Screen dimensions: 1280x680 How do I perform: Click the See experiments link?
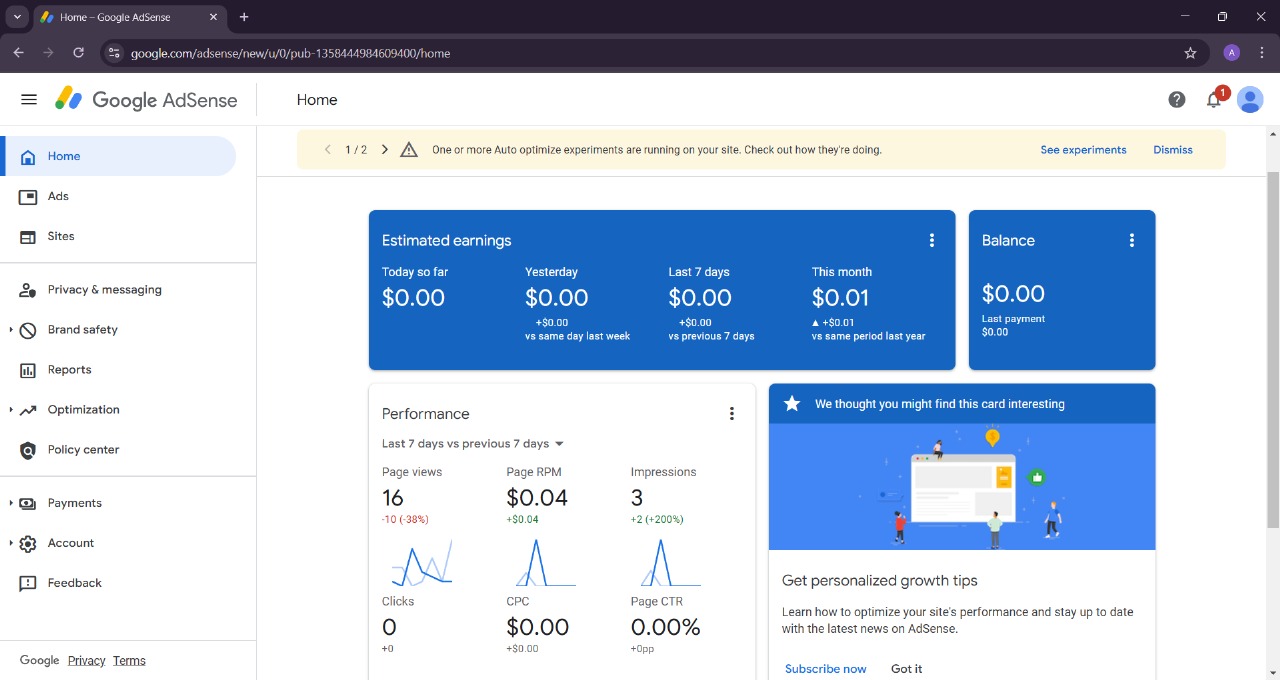tap(1083, 150)
